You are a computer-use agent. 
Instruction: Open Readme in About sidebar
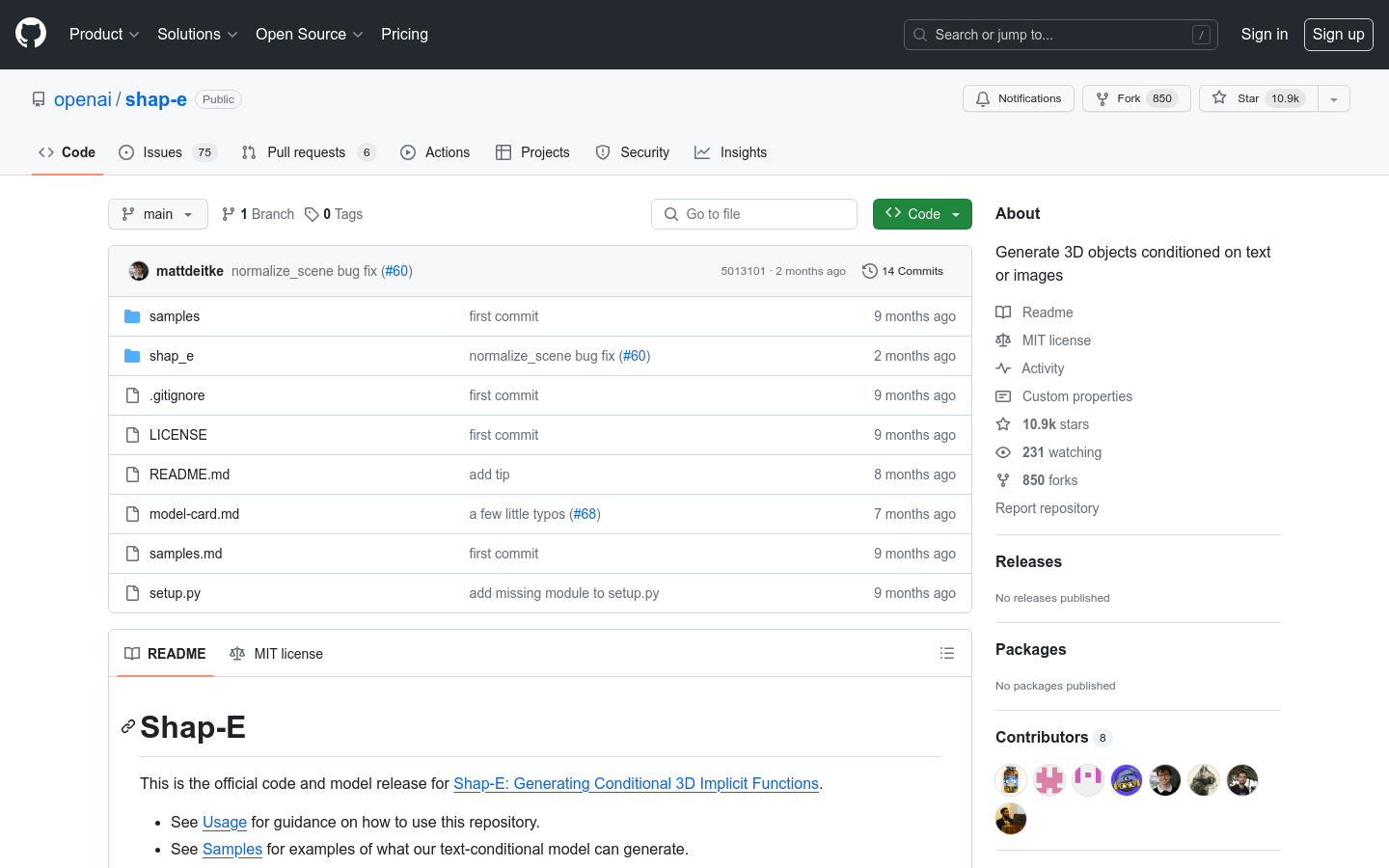1035,312
